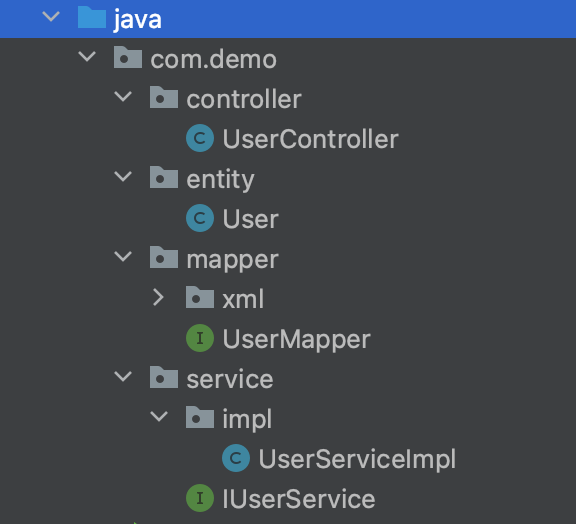Select the controller package label
Screen dimensions: 576x524
click(x=244, y=99)
